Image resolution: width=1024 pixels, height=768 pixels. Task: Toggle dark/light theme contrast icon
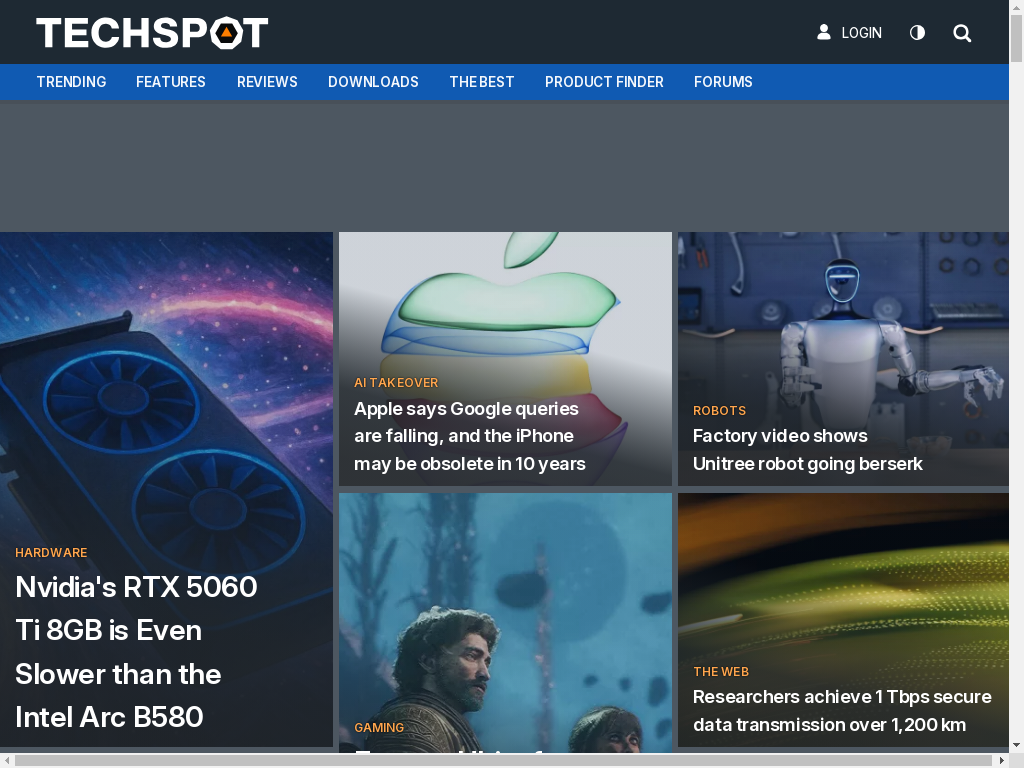917,33
